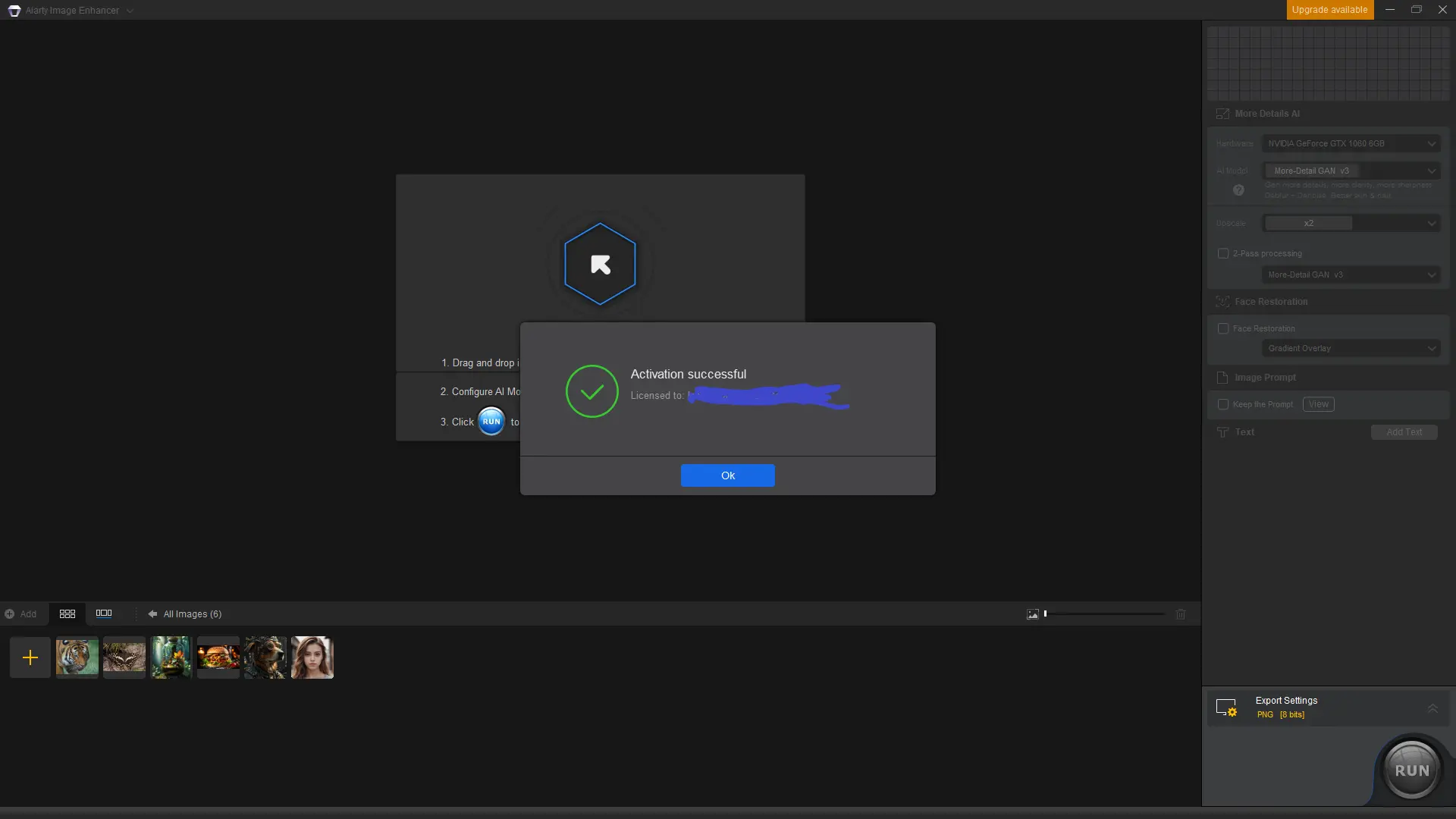Click the hexagon drop-image arrow icon

600,264
